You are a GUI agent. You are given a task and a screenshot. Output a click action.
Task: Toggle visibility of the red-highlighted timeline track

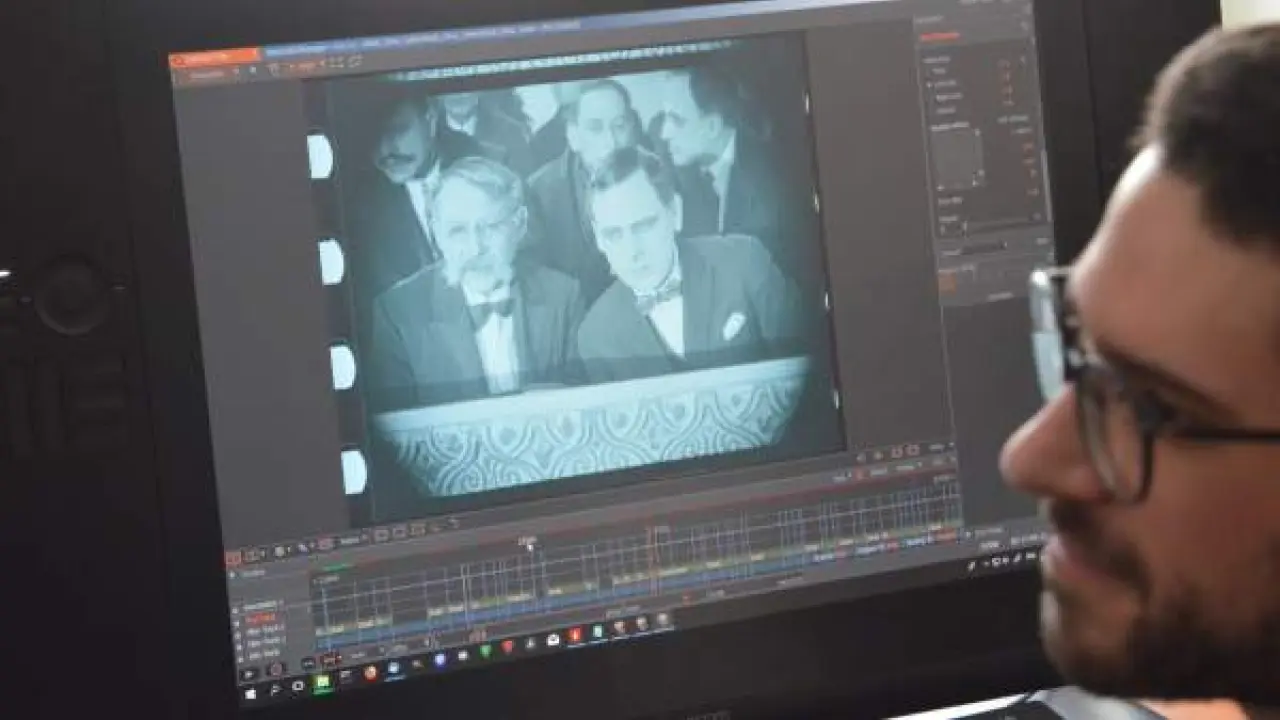click(x=238, y=619)
